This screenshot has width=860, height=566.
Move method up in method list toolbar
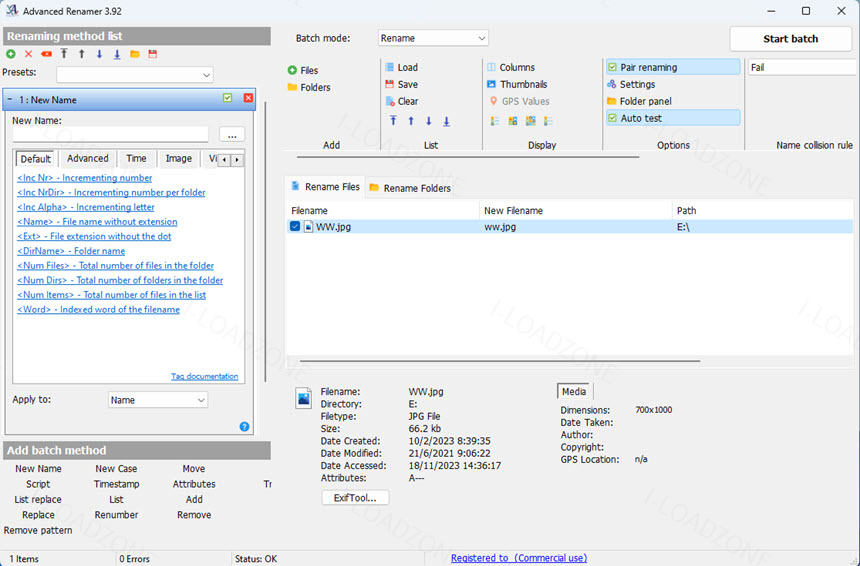[82, 54]
